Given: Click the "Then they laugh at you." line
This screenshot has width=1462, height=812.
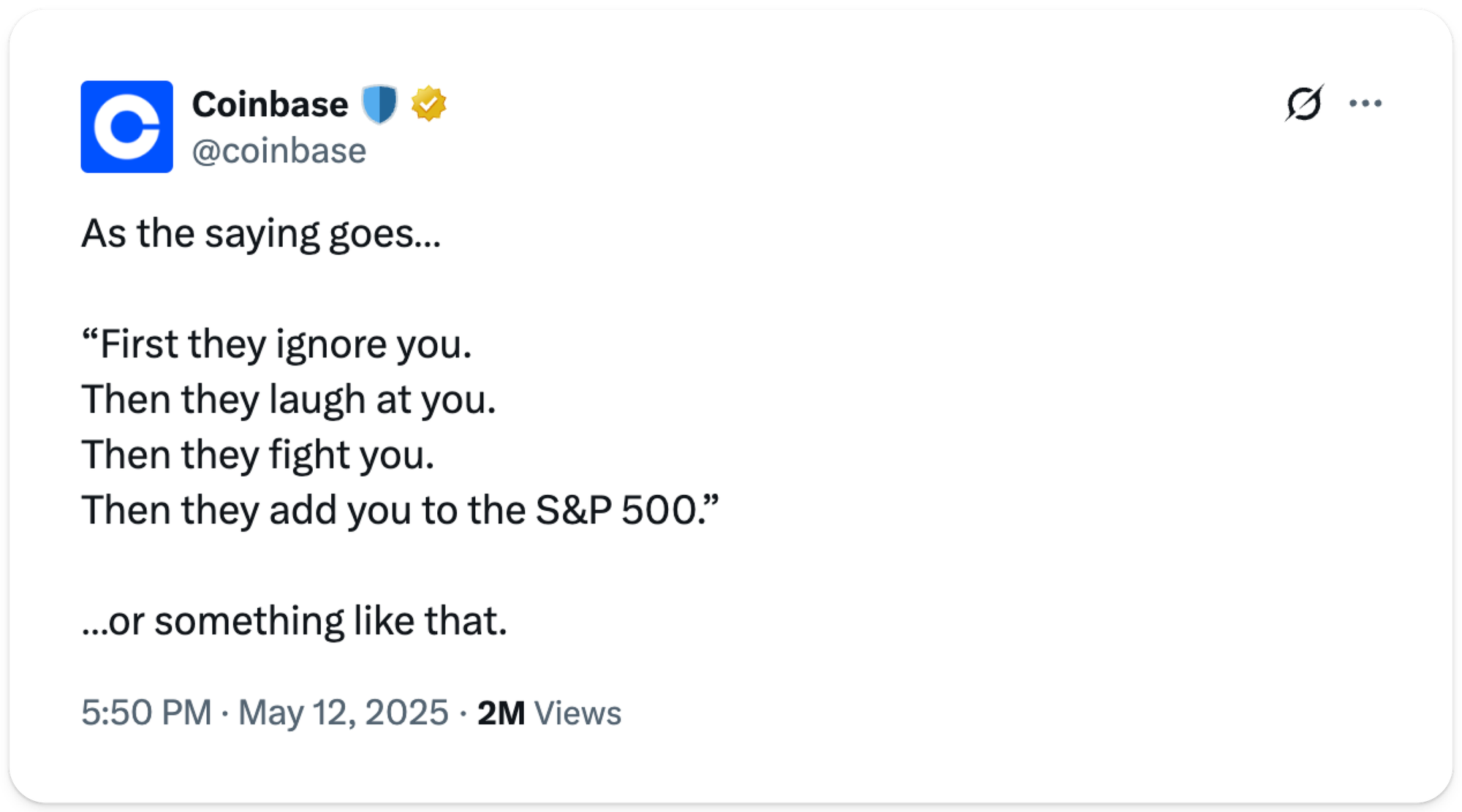Looking at the screenshot, I should [289, 401].
